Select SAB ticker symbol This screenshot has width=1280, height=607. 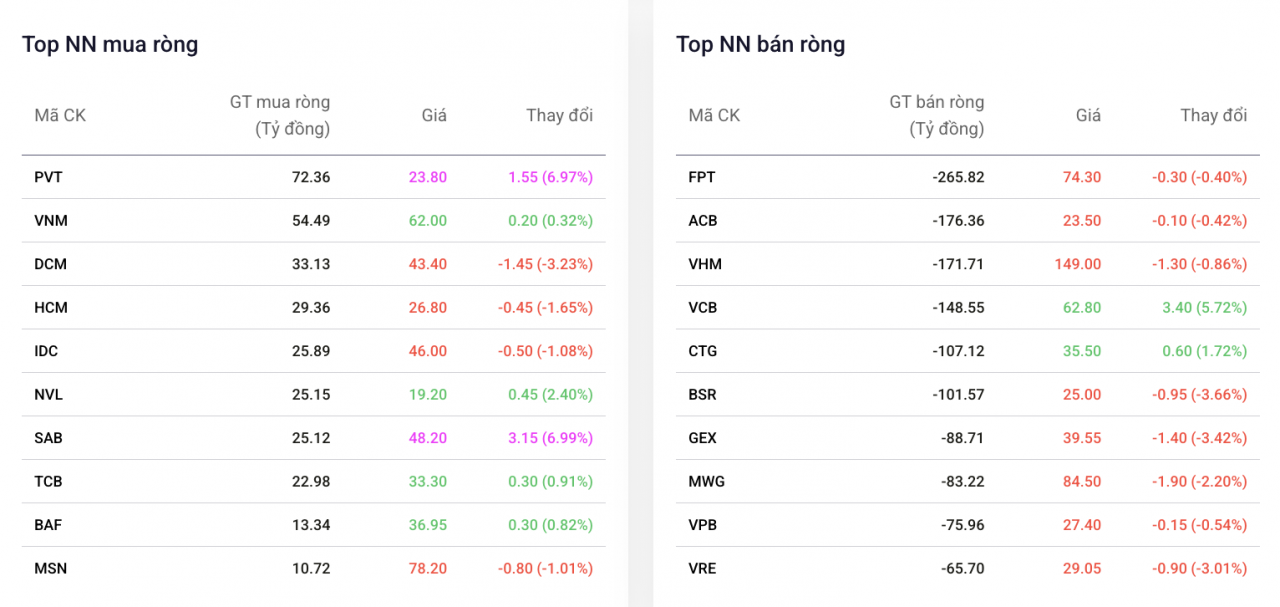coord(48,438)
